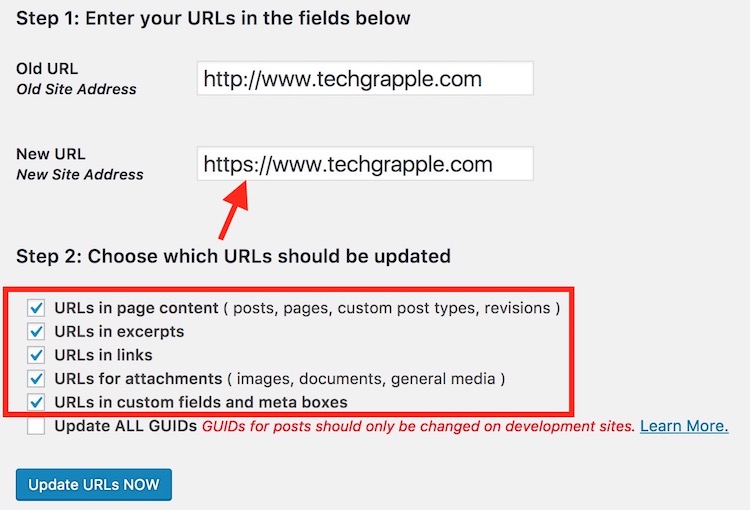
Task: Click the Step 2 heading text
Action: tap(233, 256)
